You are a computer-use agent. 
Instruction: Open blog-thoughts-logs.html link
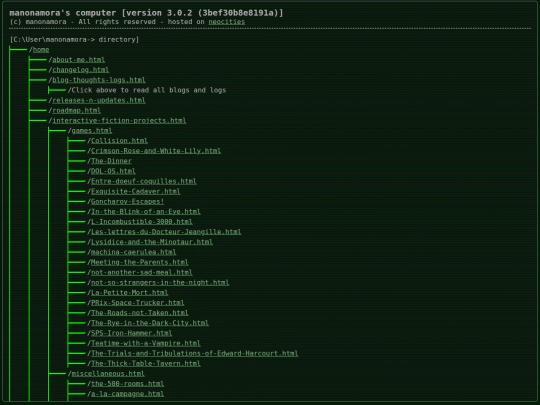tap(99, 80)
